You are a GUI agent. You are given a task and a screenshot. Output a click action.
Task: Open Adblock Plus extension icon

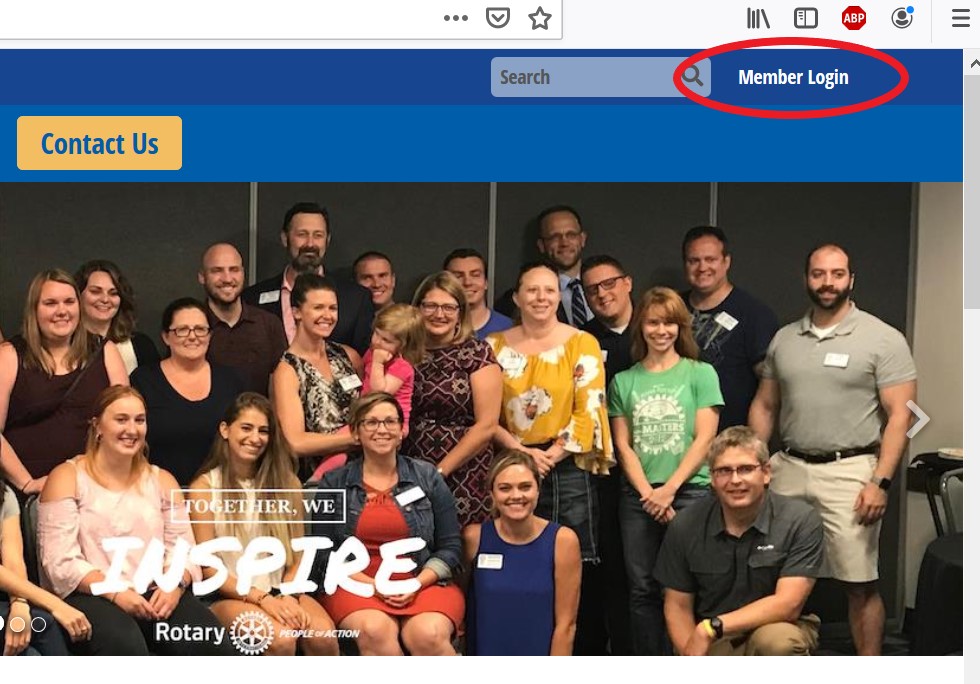853,18
